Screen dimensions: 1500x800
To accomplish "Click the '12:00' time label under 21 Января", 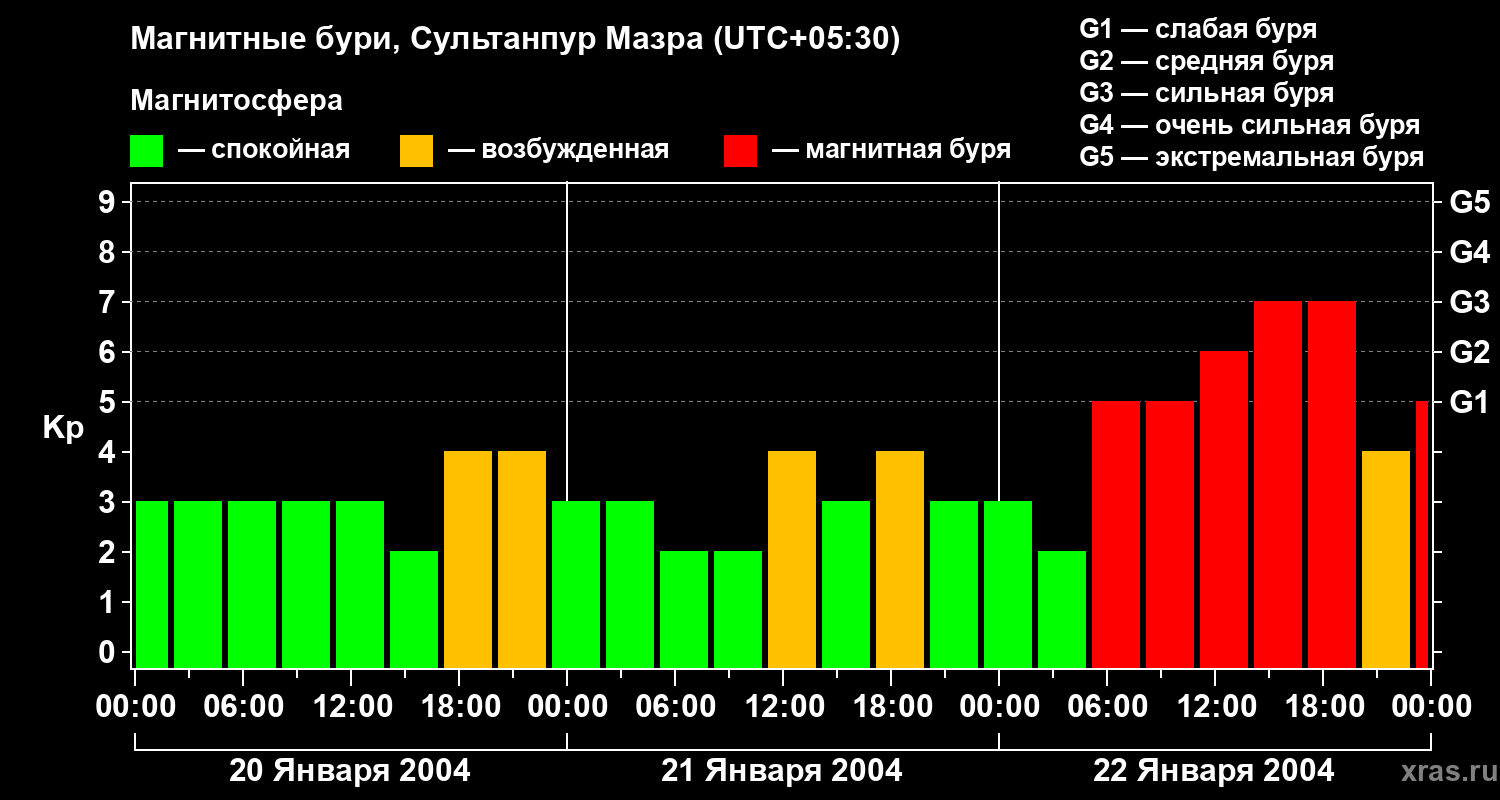I will [x=783, y=707].
